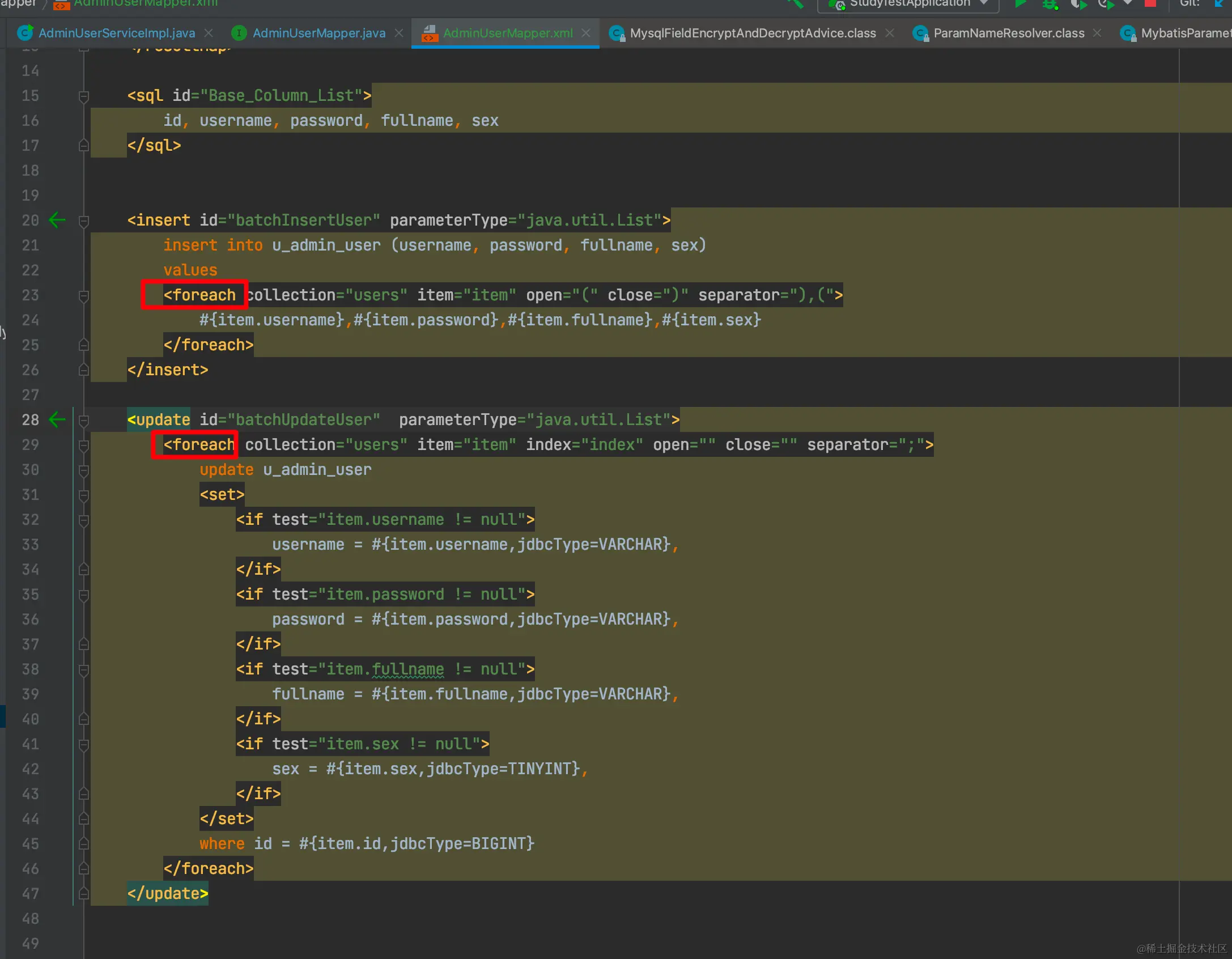Click line number 28 in gutter

point(31,420)
